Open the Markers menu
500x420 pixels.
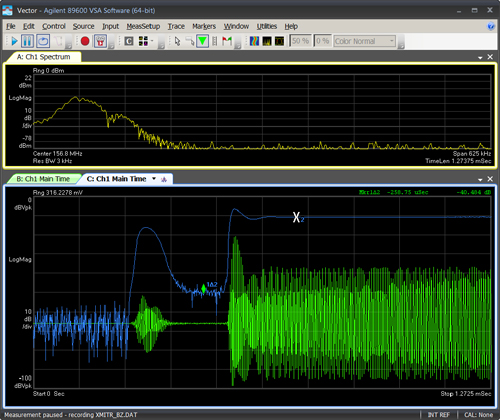pyautogui.click(x=204, y=26)
